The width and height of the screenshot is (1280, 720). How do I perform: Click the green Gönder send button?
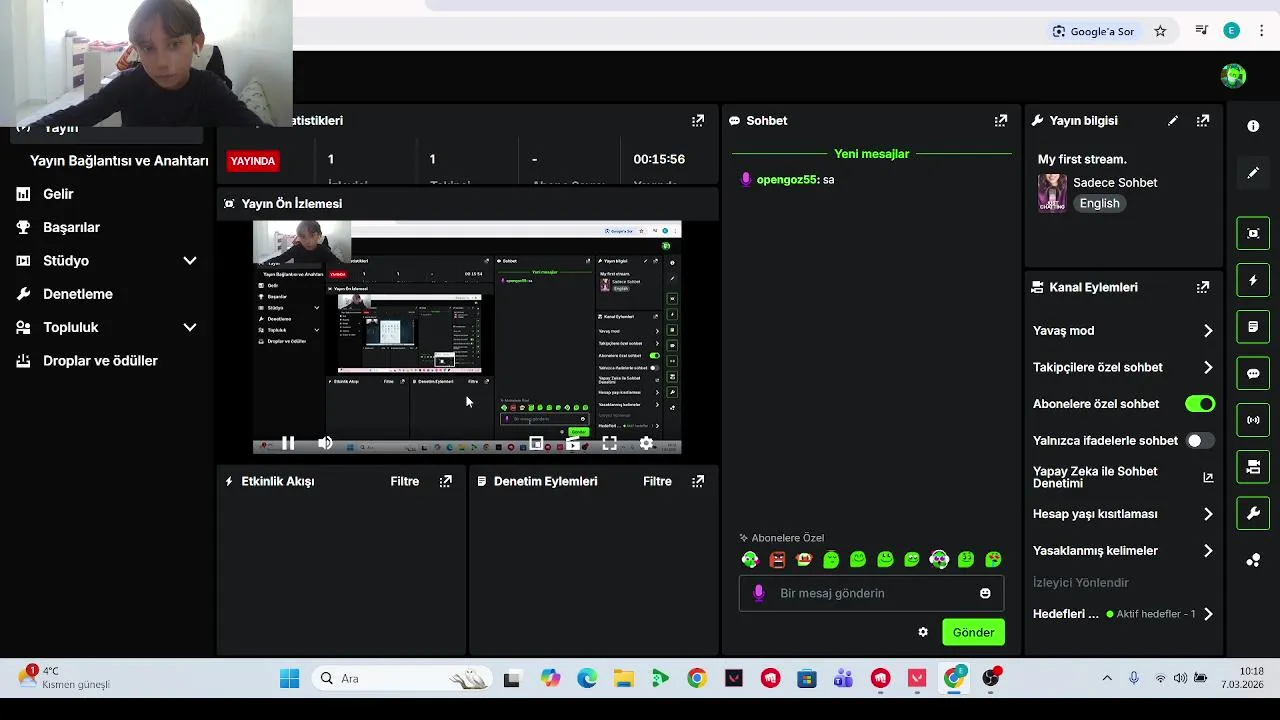pyautogui.click(x=973, y=632)
